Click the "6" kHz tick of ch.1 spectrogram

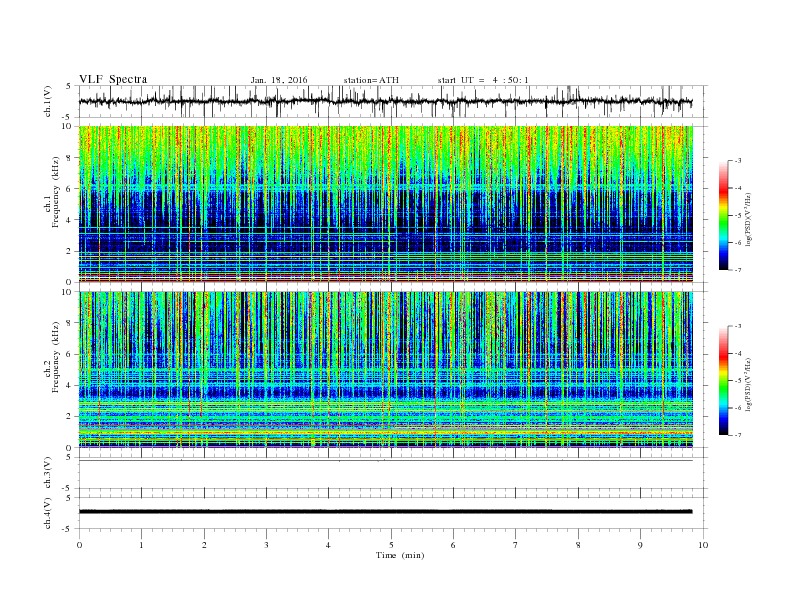click(x=69, y=189)
